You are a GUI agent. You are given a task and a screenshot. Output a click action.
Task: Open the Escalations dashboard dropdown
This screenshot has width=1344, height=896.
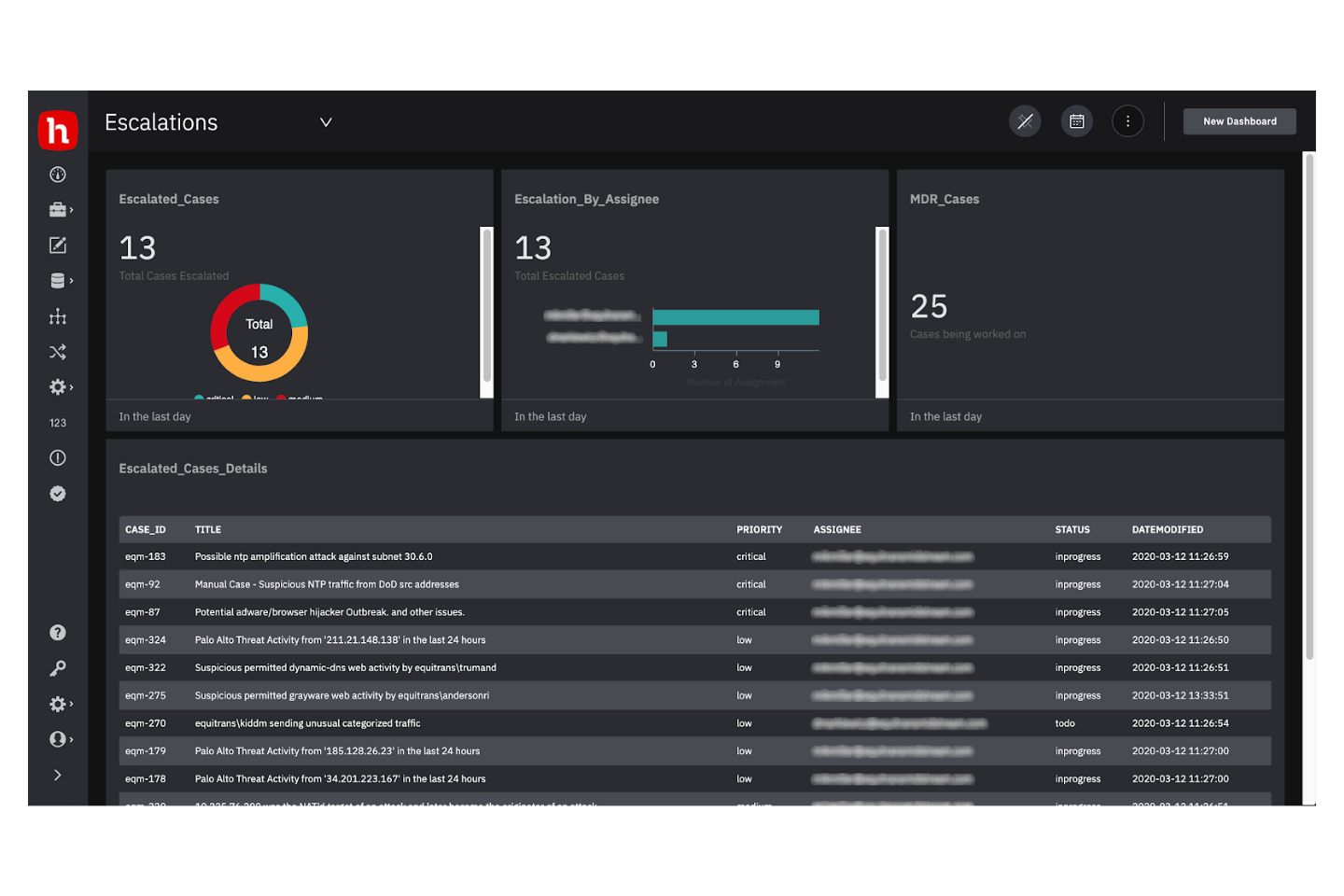click(326, 122)
